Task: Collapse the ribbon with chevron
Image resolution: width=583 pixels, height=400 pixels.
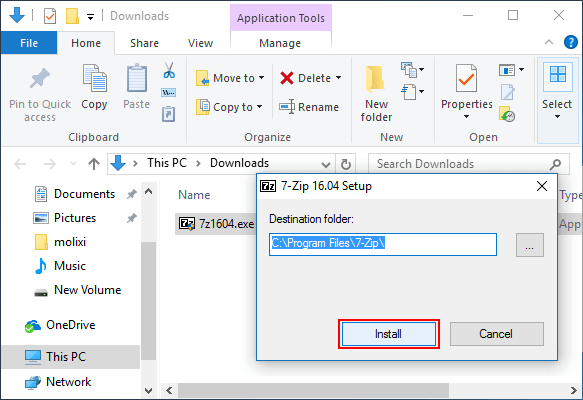Action: [549, 42]
